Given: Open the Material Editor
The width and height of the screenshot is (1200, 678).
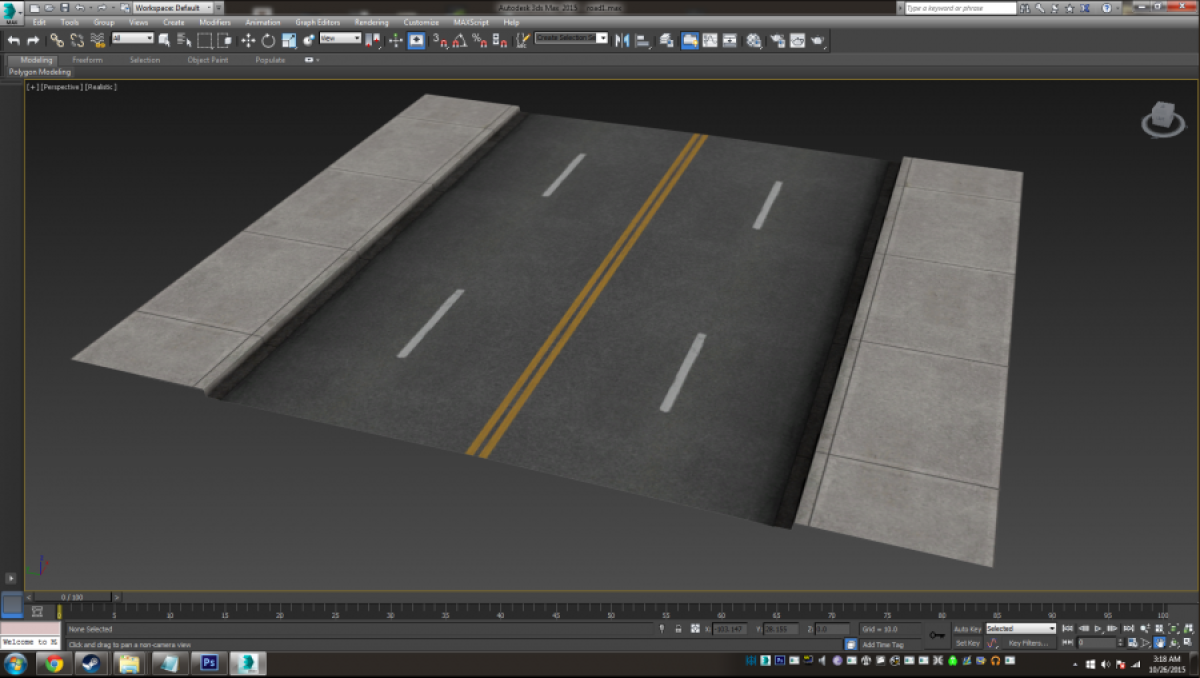Looking at the screenshot, I should [x=754, y=41].
